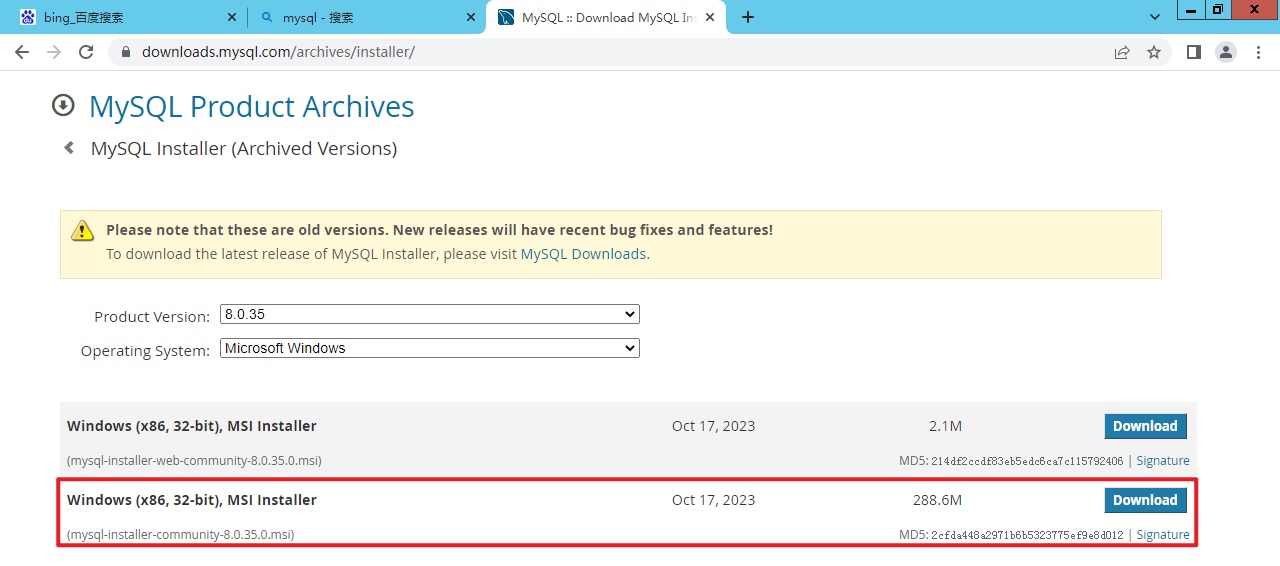
Task: Select the MySQL Download tab
Action: tap(606, 17)
